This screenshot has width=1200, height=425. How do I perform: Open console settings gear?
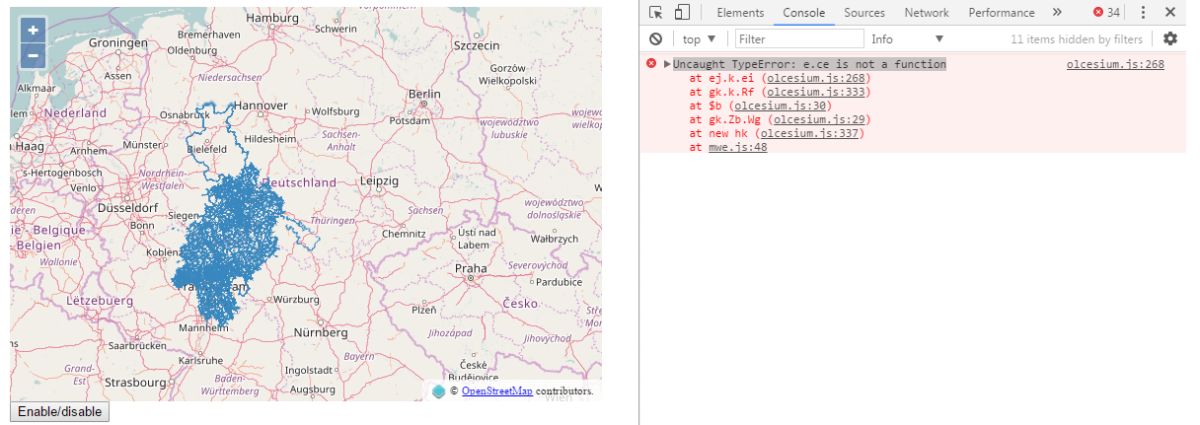pos(1171,39)
